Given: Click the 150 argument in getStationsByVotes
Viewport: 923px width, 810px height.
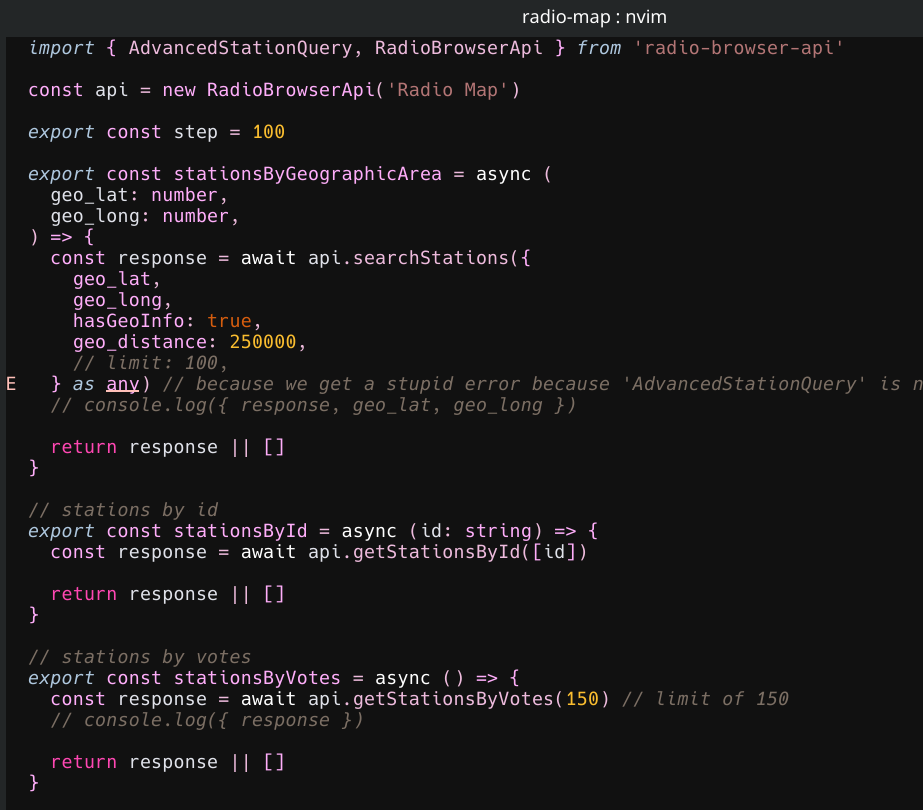Looking at the screenshot, I should tap(582, 699).
